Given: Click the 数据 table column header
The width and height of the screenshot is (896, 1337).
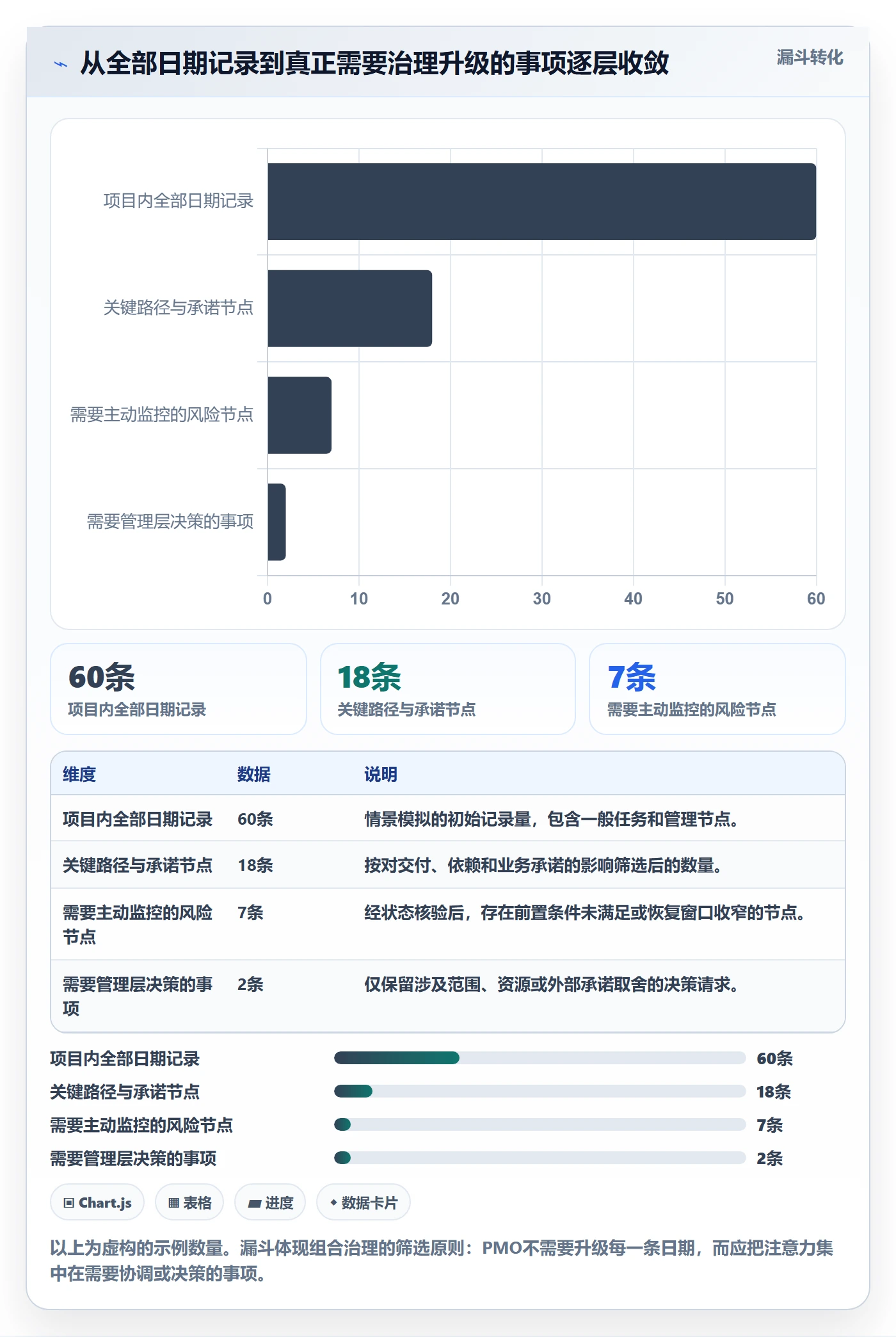Looking at the screenshot, I should [x=254, y=774].
